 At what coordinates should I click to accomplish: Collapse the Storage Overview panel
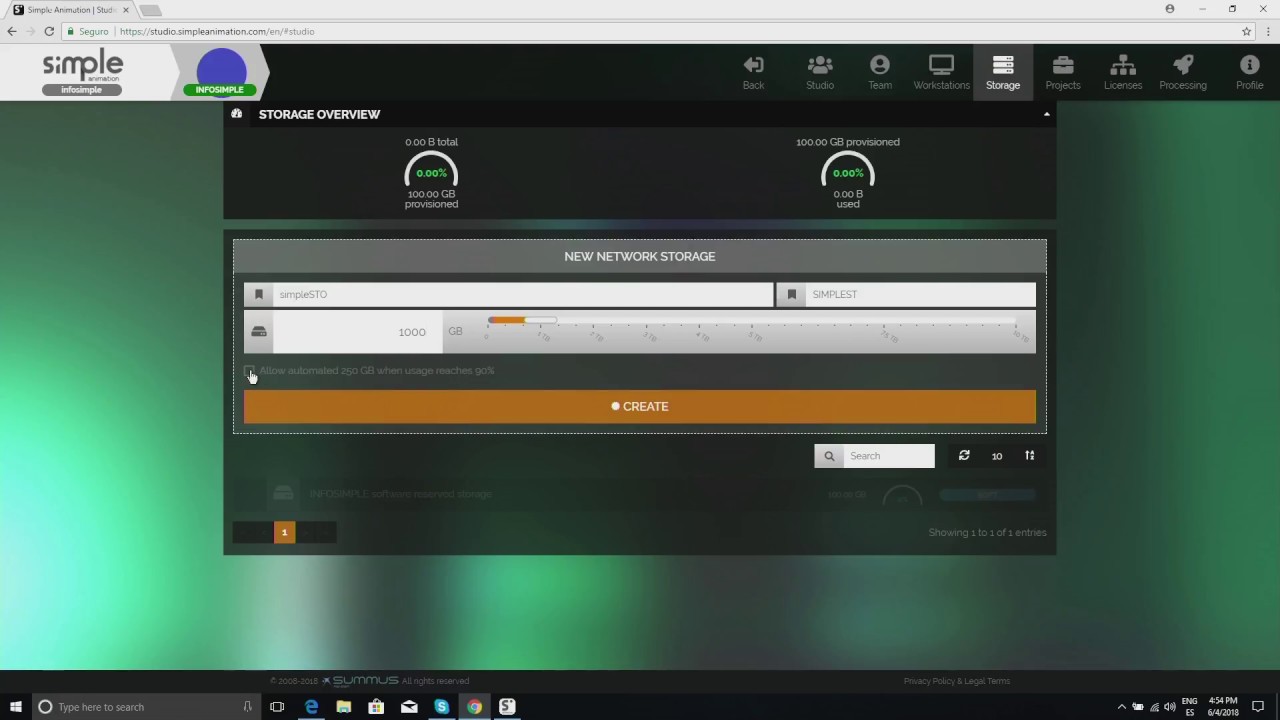[1046, 114]
